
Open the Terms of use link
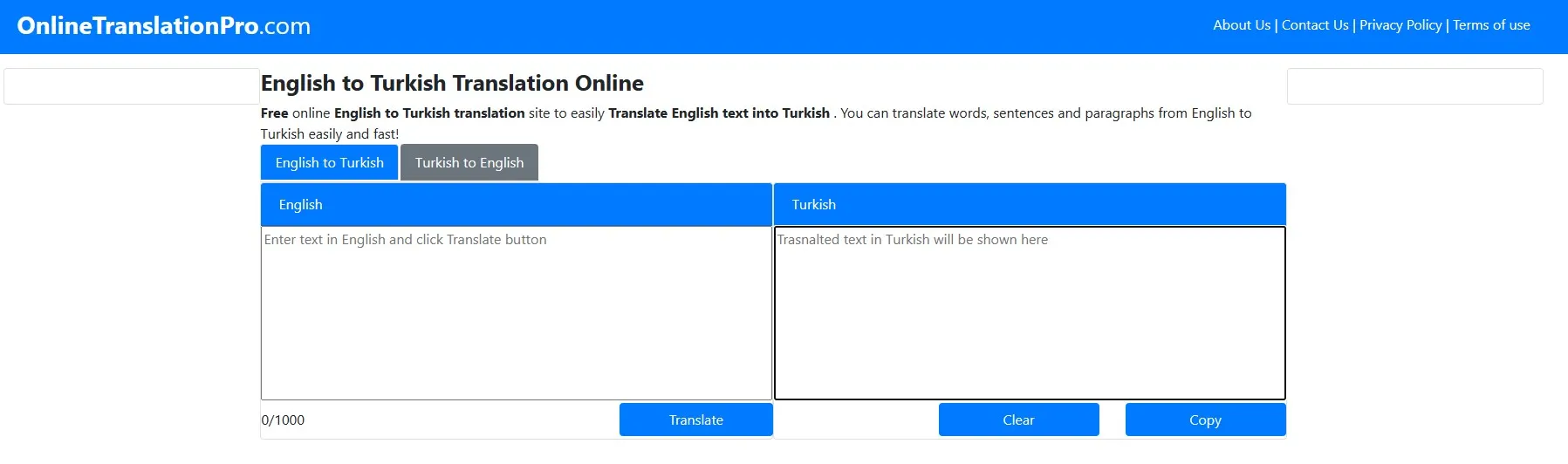tap(1491, 25)
